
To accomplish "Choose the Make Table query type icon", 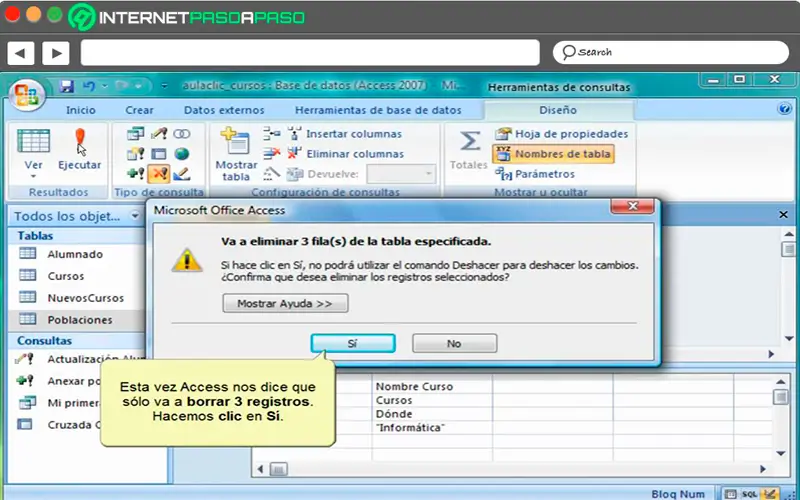I will 135,154.
